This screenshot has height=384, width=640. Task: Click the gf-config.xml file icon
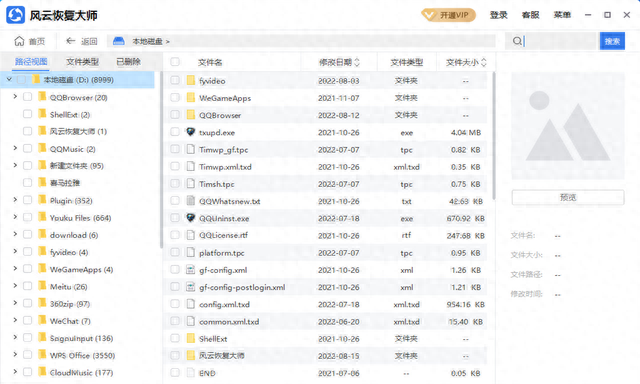(x=191, y=269)
